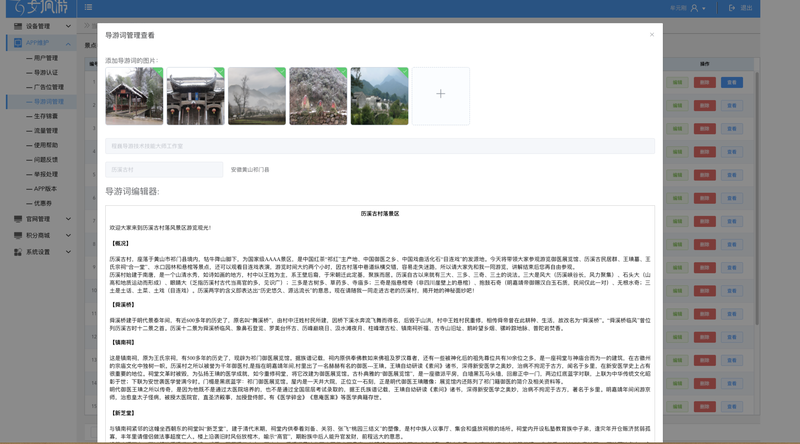Click the 官网管理 monitor icon
This screenshot has height=444, width=800.
18,219
